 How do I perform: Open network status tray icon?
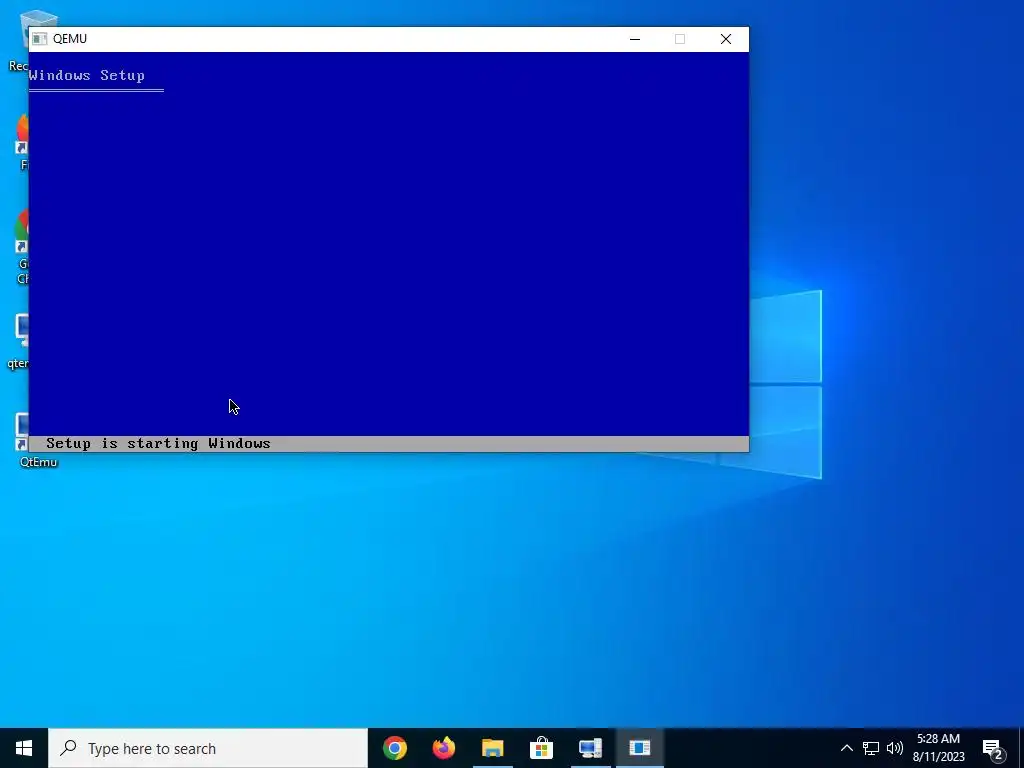pos(871,748)
